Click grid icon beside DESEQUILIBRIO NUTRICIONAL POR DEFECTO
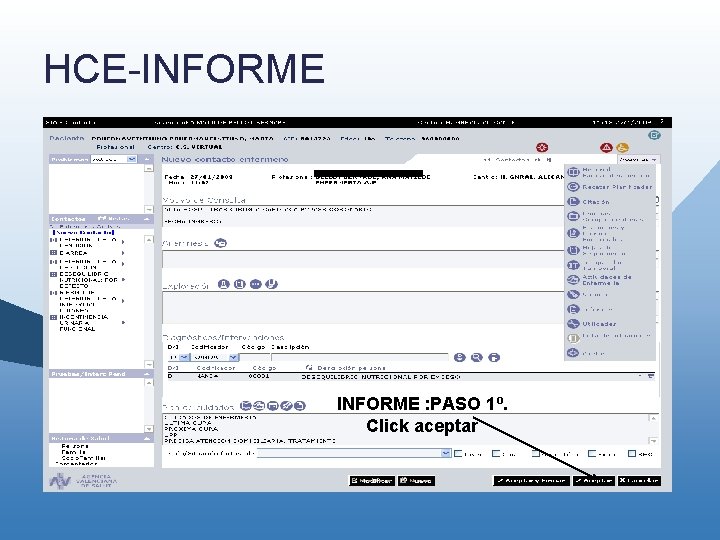 (53, 274)
